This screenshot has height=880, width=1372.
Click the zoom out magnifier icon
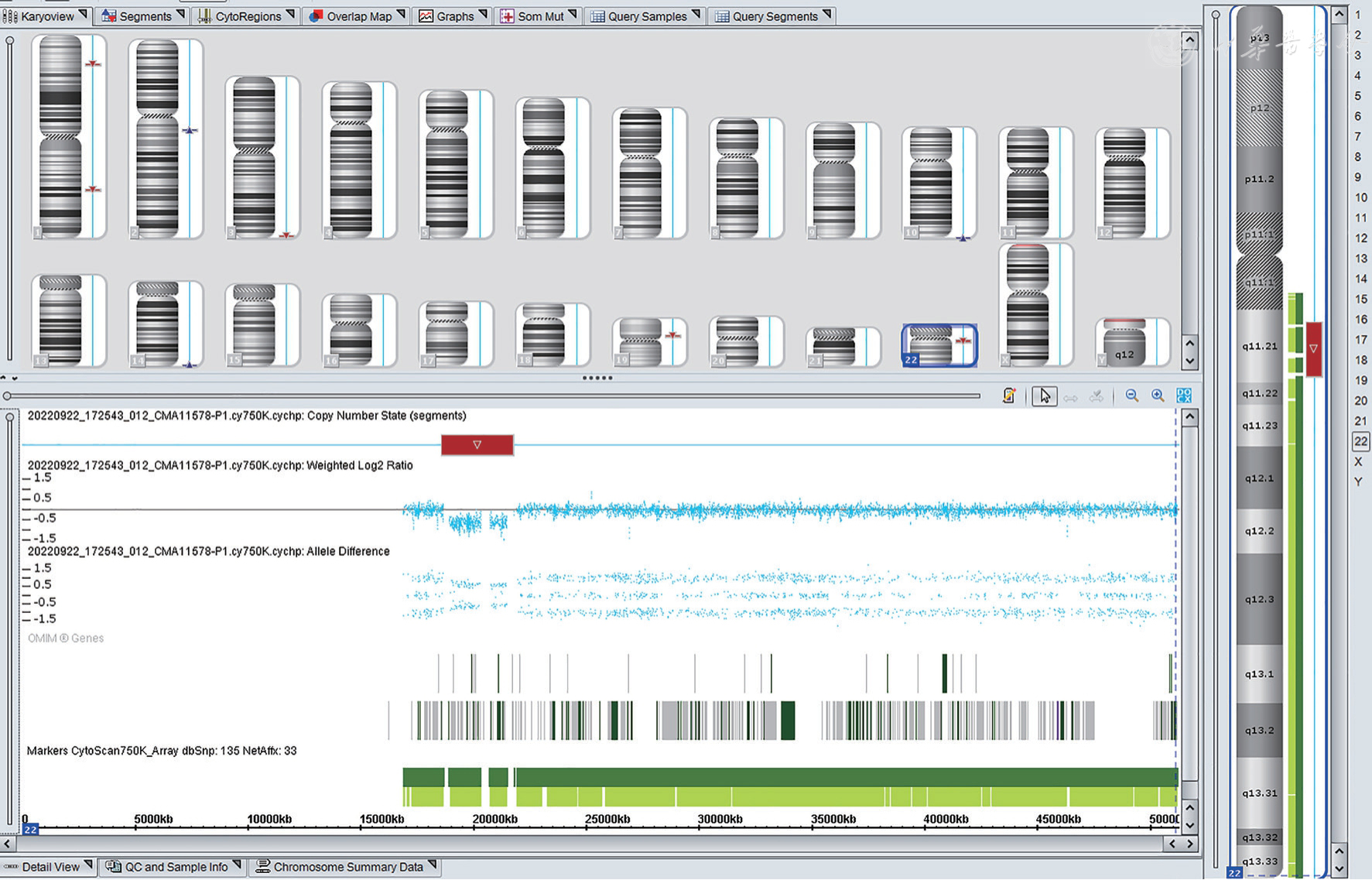(x=1132, y=396)
